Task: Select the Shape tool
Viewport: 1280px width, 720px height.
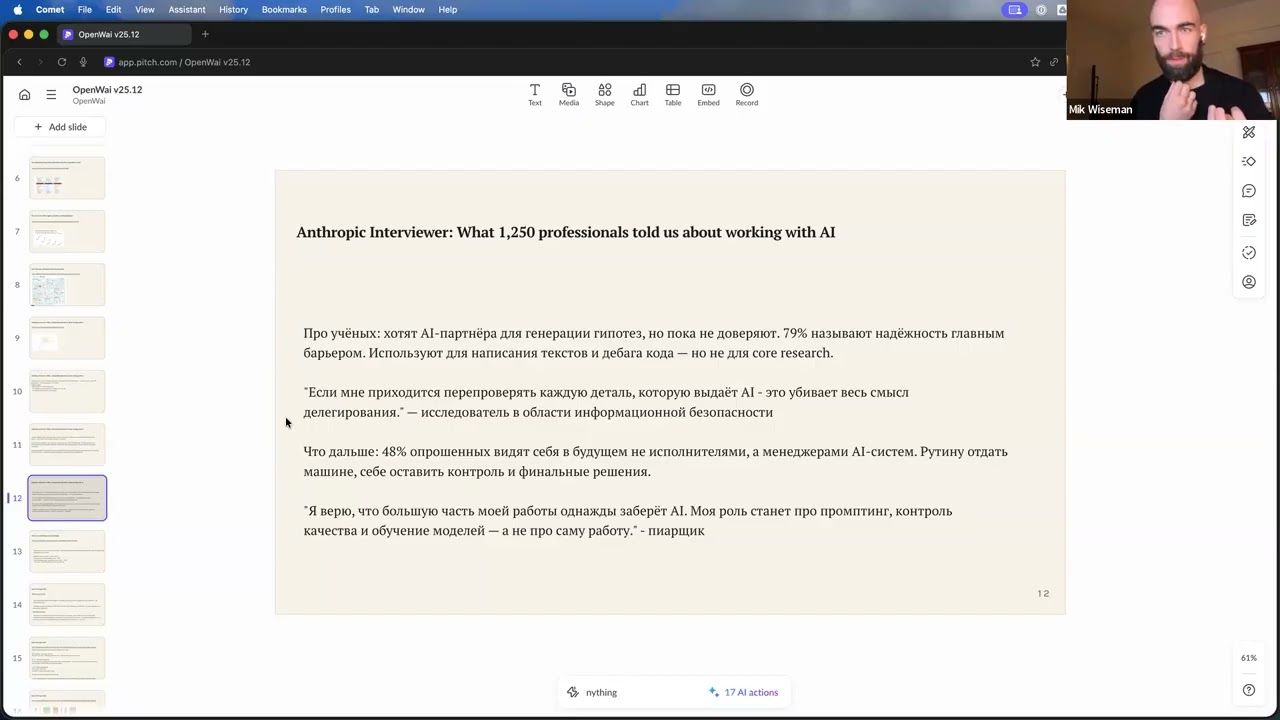Action: coord(605,95)
